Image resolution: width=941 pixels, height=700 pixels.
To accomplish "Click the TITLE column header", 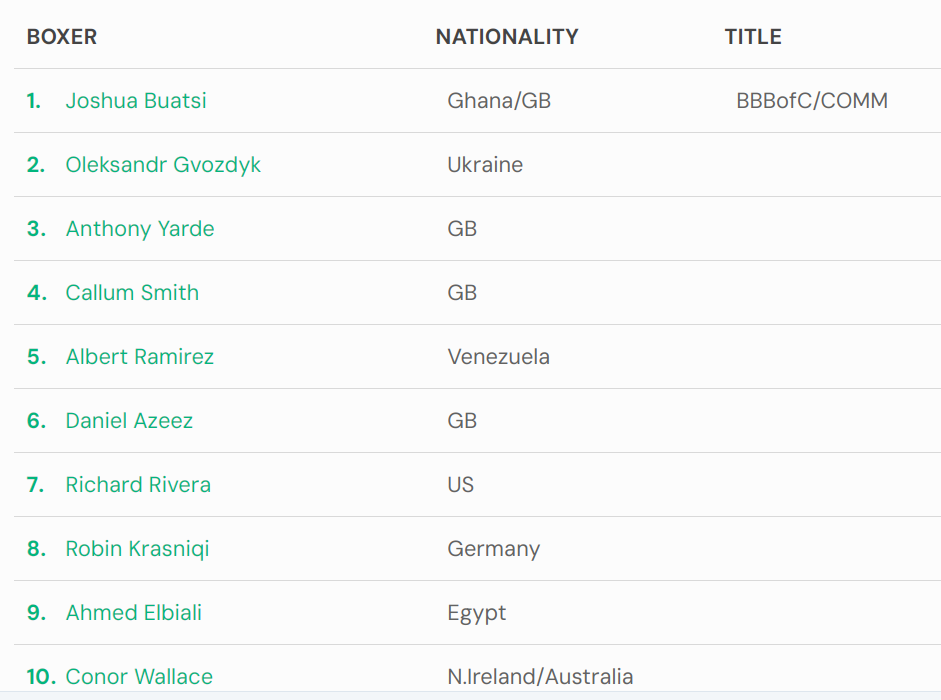I will (753, 37).
